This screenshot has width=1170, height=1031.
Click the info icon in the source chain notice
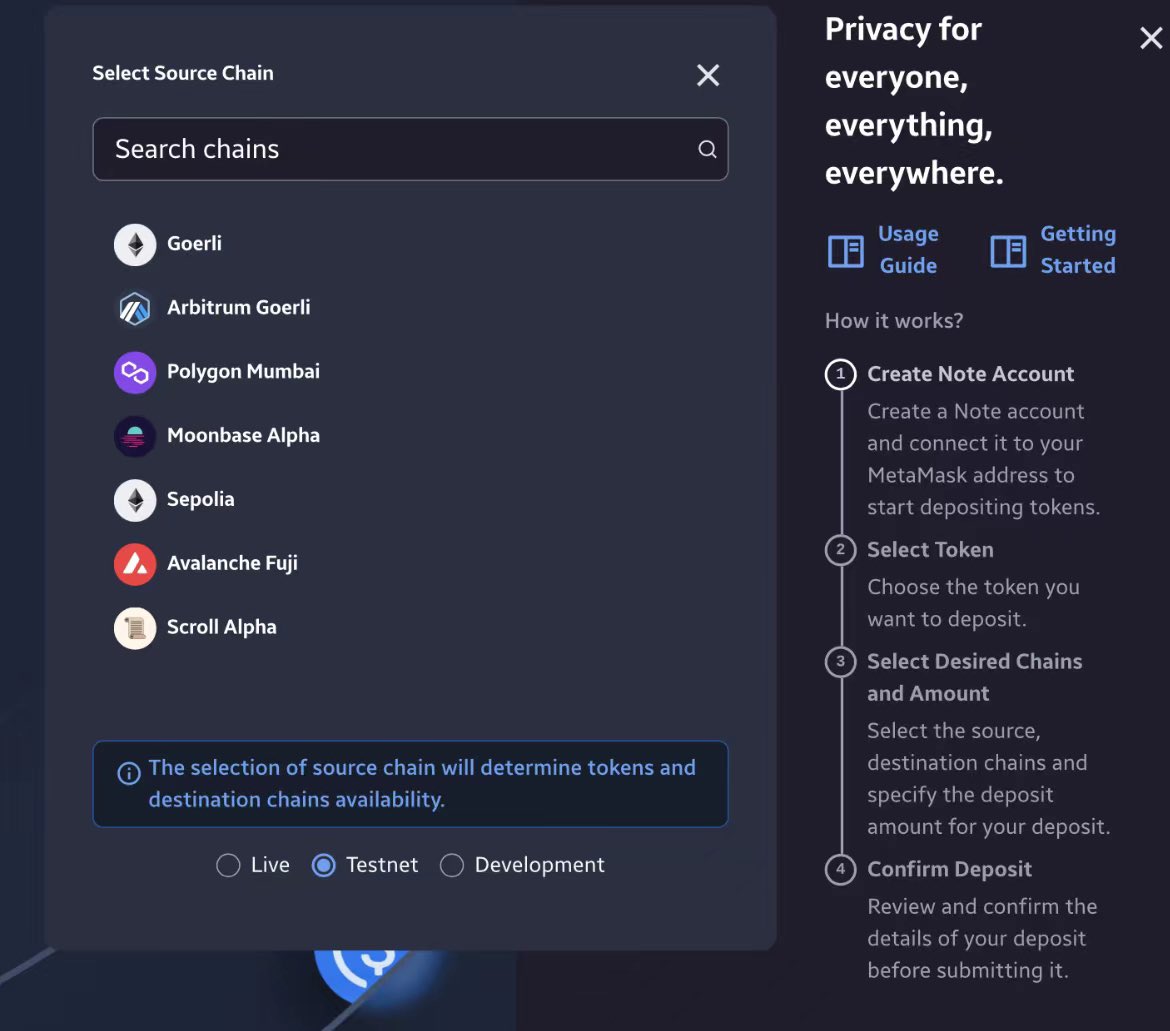[x=129, y=774]
